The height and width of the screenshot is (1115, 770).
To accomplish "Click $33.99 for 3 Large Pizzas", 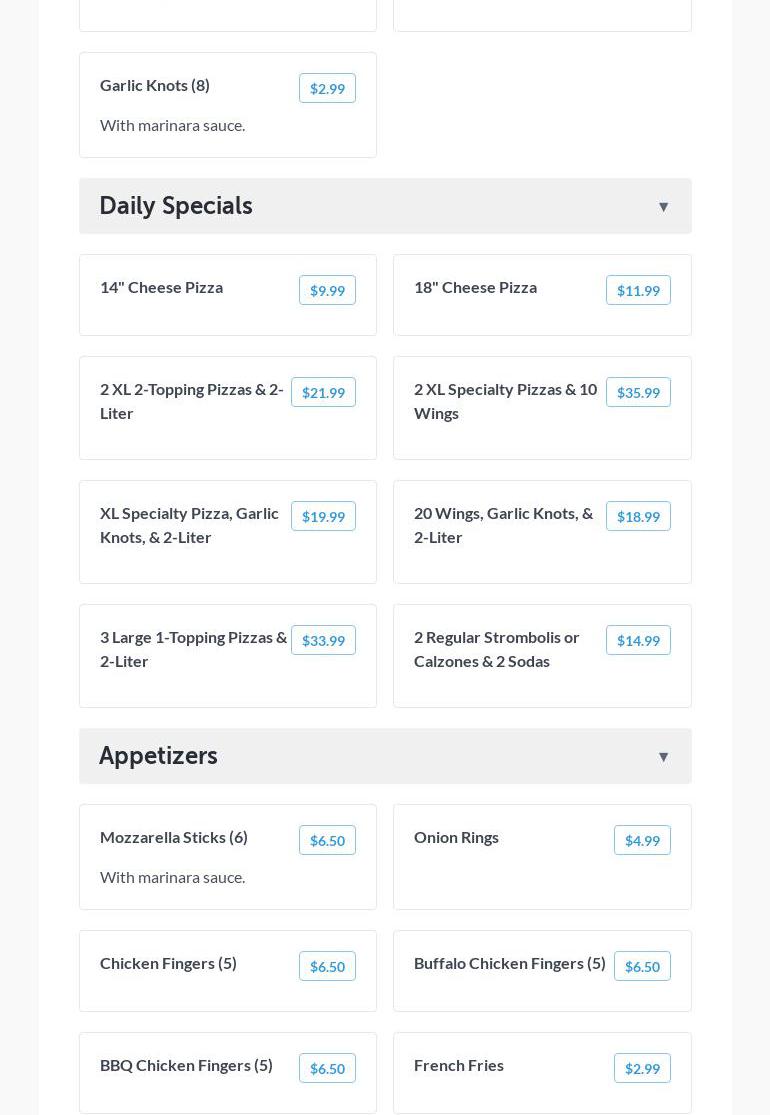I will tap(323, 641).
